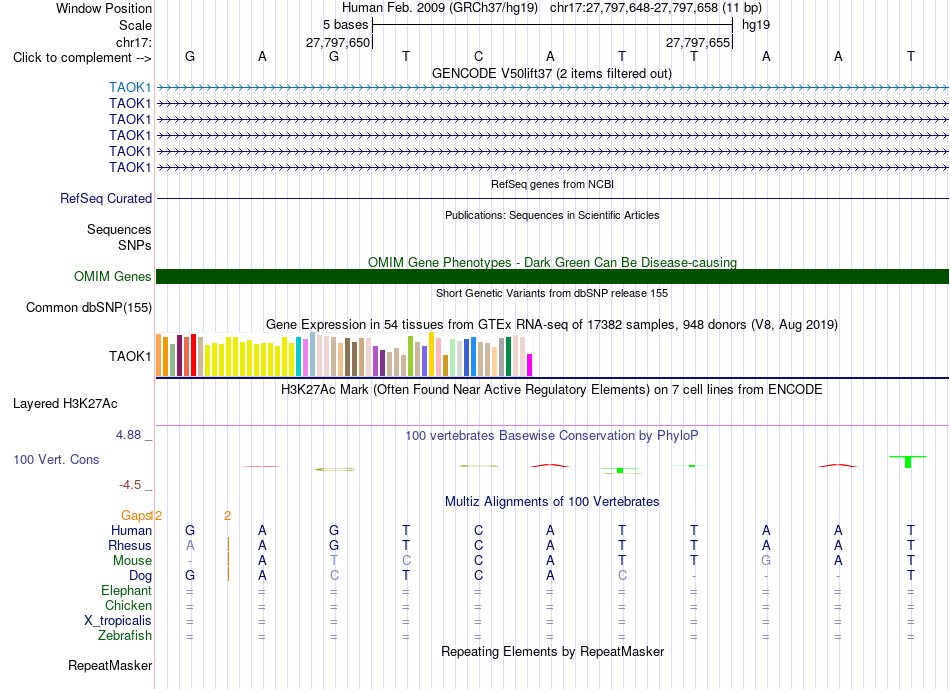The image size is (950, 689).
Task: Click the 100 Vert. Cons track label
Action: click(56, 459)
